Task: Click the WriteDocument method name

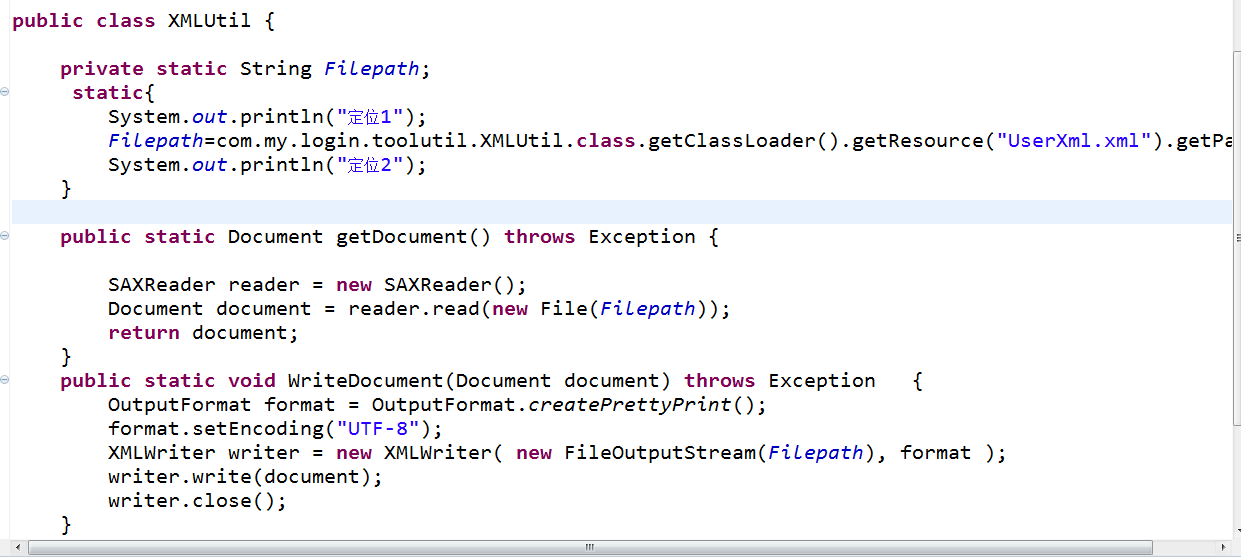Action: [366, 381]
